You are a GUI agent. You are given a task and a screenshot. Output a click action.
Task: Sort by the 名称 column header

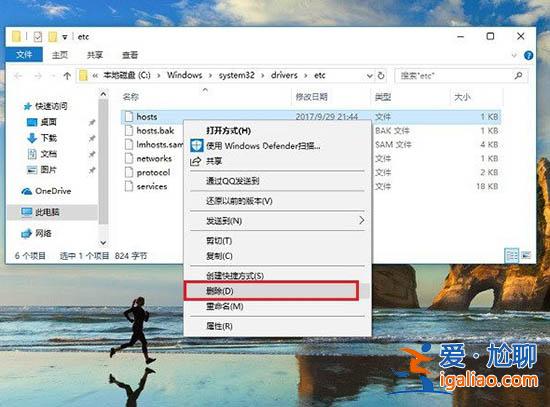pyautogui.click(x=131, y=97)
